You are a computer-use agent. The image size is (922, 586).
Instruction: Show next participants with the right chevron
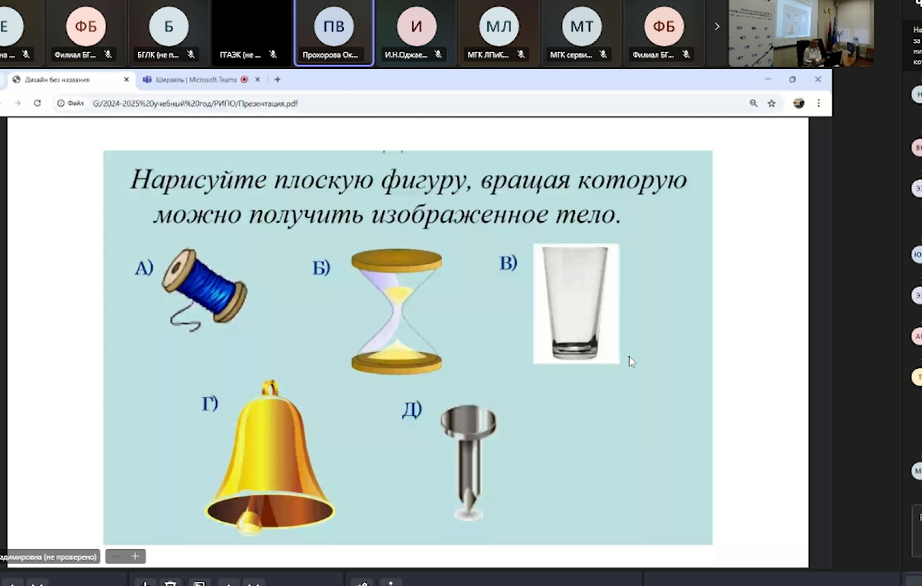point(716,27)
